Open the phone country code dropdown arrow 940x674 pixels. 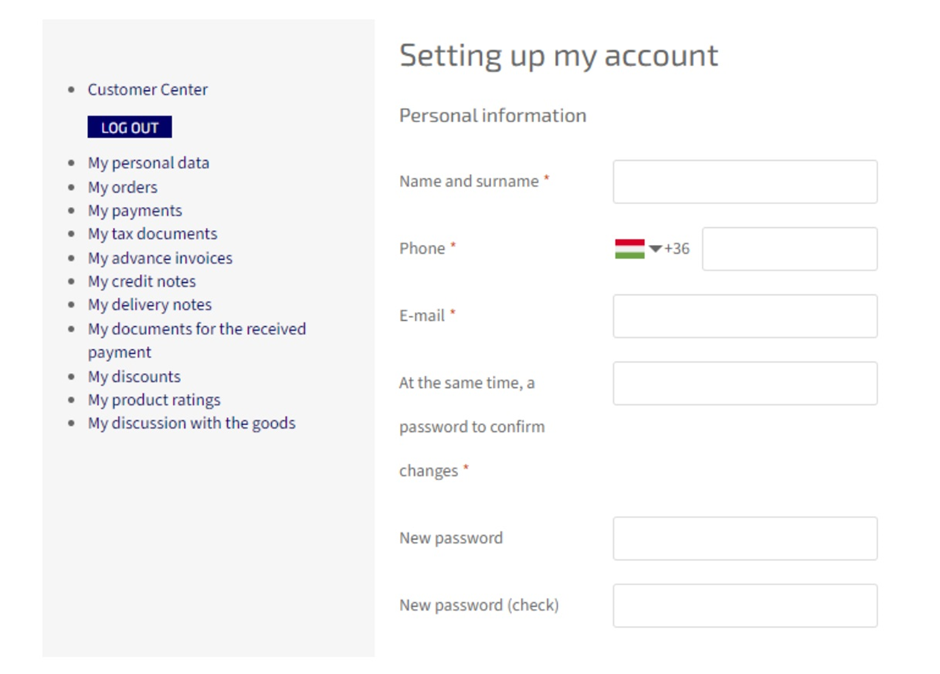click(x=655, y=249)
